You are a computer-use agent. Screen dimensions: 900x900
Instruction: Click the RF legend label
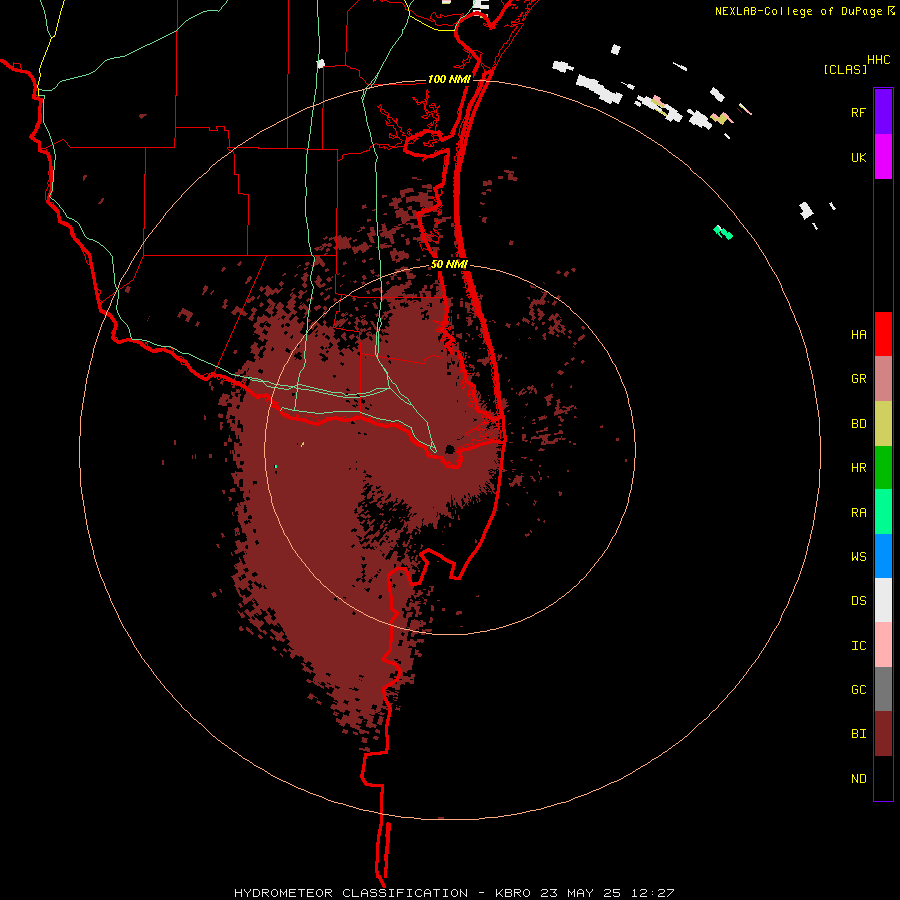(x=858, y=112)
